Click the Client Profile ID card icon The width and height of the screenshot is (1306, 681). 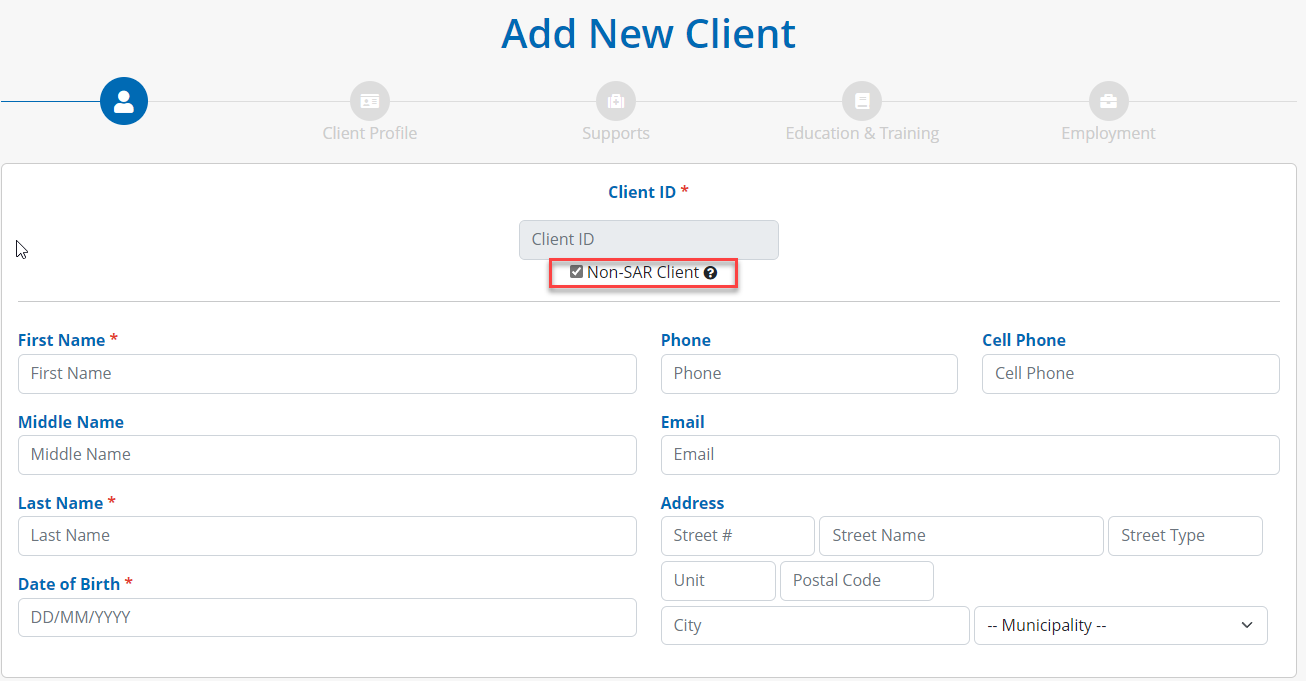[x=370, y=101]
